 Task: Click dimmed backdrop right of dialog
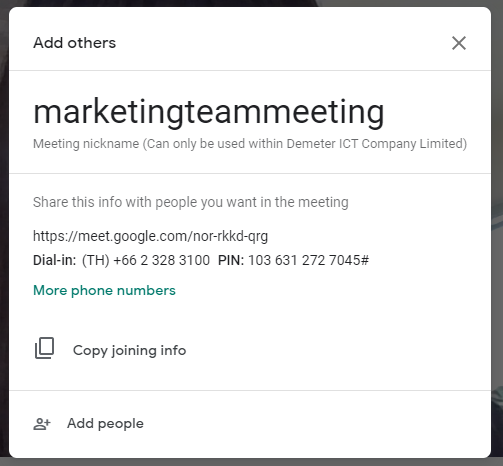[497, 233]
